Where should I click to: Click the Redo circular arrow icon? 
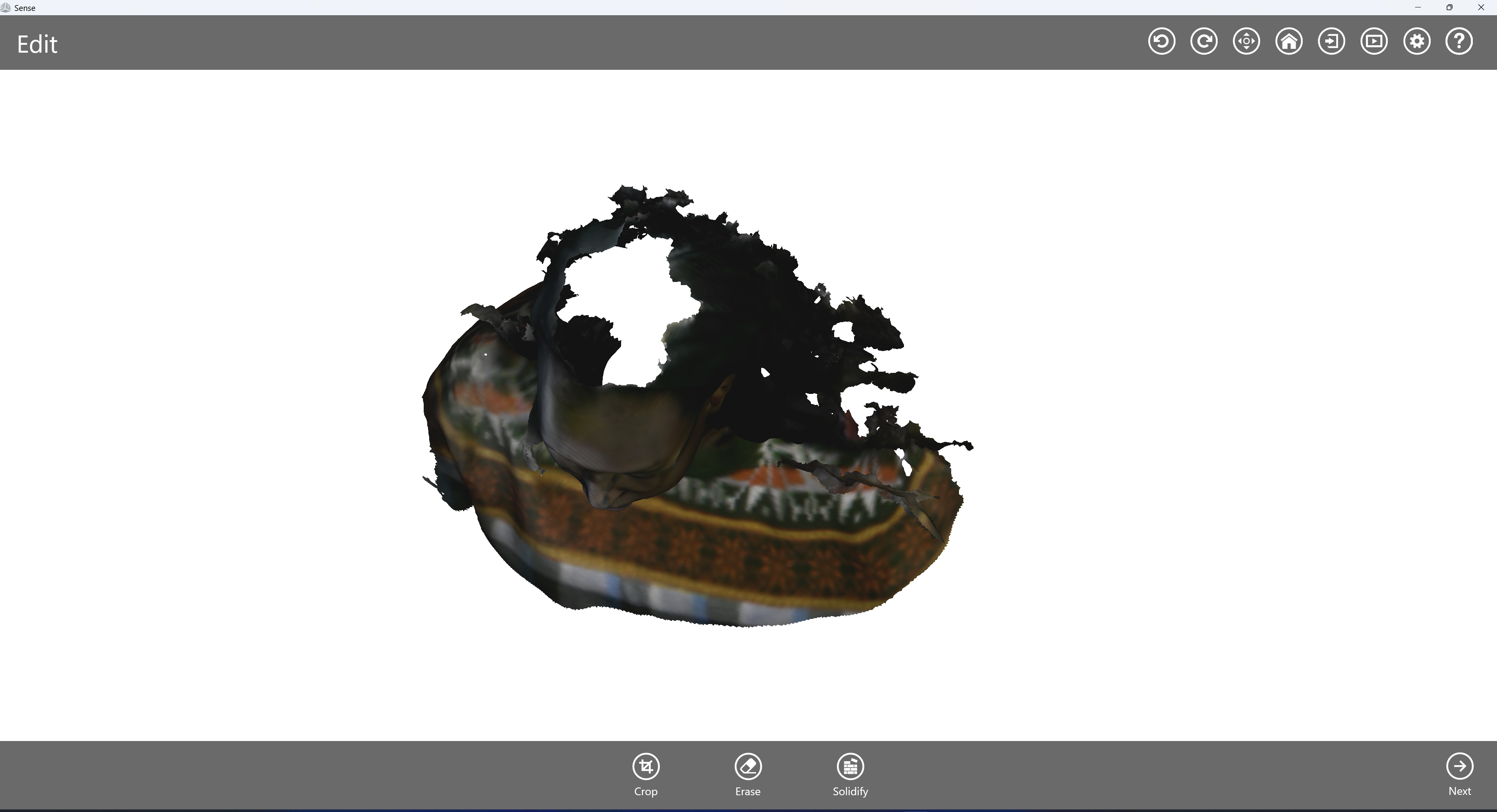click(x=1204, y=41)
